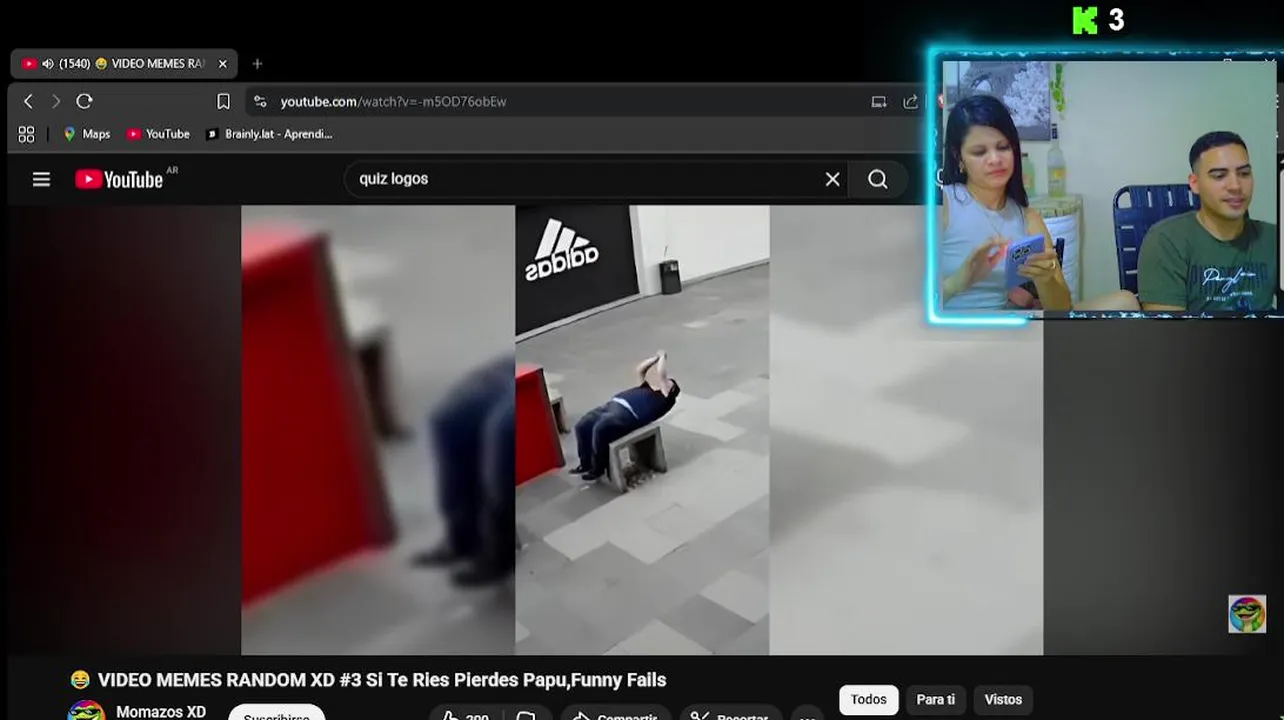Image resolution: width=1284 pixels, height=720 pixels.
Task: Click the Recortar clip button
Action: (x=732, y=714)
